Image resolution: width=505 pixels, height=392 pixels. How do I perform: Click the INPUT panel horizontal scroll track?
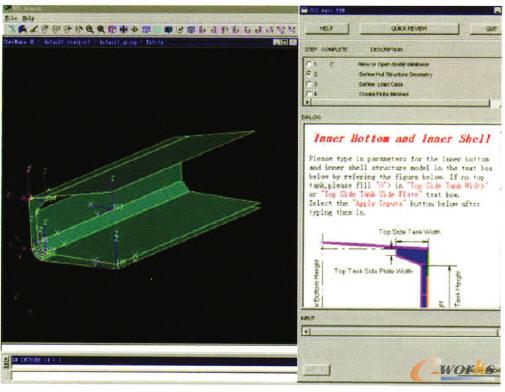(400, 331)
